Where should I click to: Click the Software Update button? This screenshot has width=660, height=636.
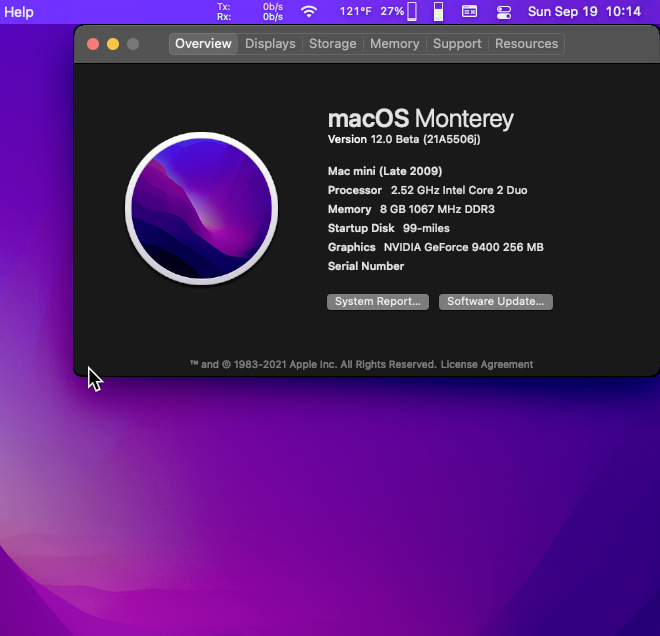(495, 301)
